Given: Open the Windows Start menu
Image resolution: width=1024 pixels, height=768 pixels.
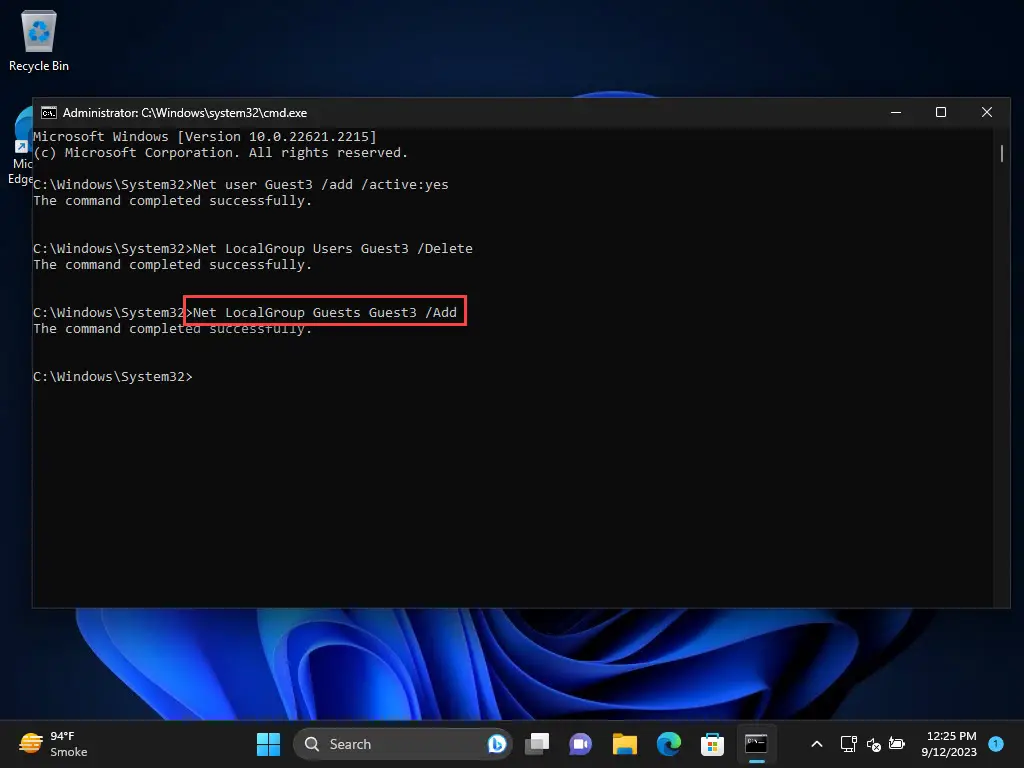Looking at the screenshot, I should [x=268, y=744].
